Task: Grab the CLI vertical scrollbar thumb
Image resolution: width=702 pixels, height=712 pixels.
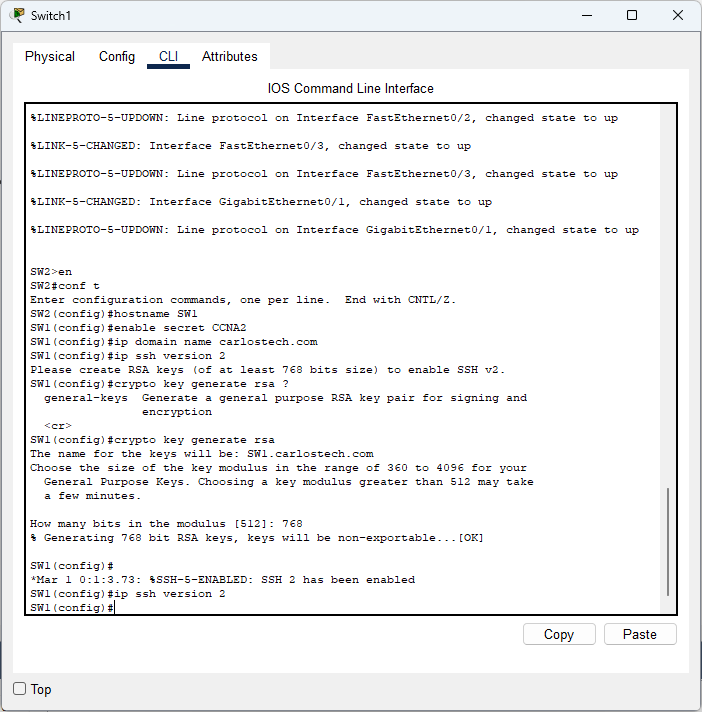Action: pyautogui.click(x=668, y=542)
